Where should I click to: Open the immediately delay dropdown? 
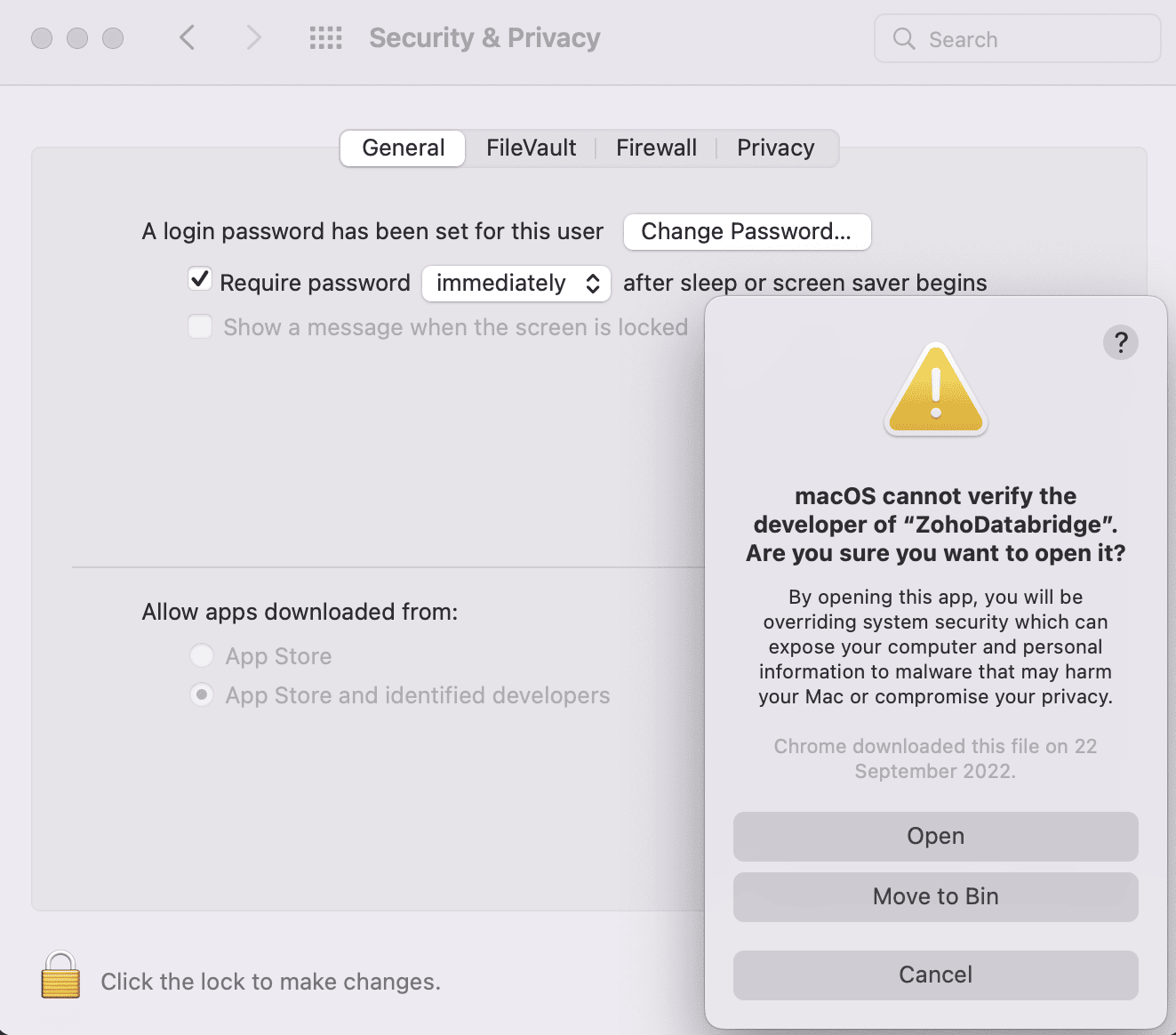(516, 283)
